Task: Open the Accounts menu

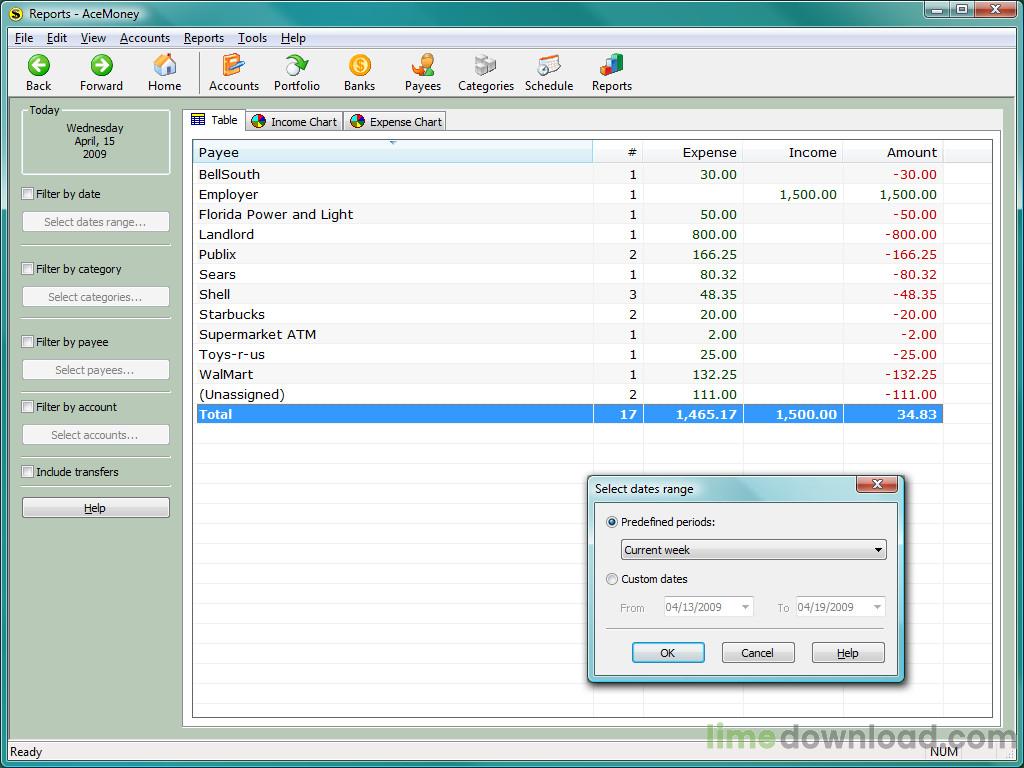Action: (x=145, y=38)
